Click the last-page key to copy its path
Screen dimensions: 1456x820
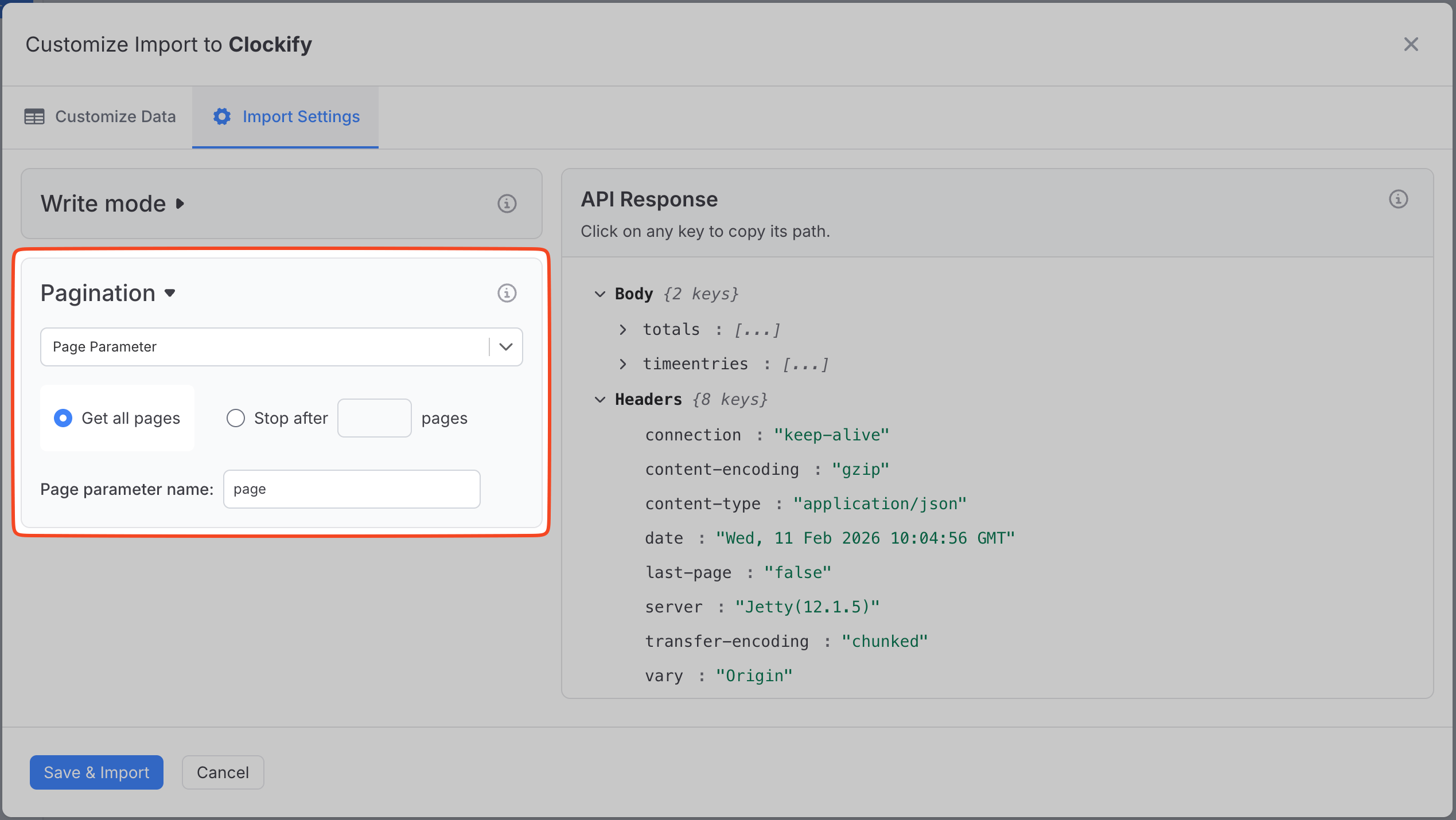pos(687,572)
